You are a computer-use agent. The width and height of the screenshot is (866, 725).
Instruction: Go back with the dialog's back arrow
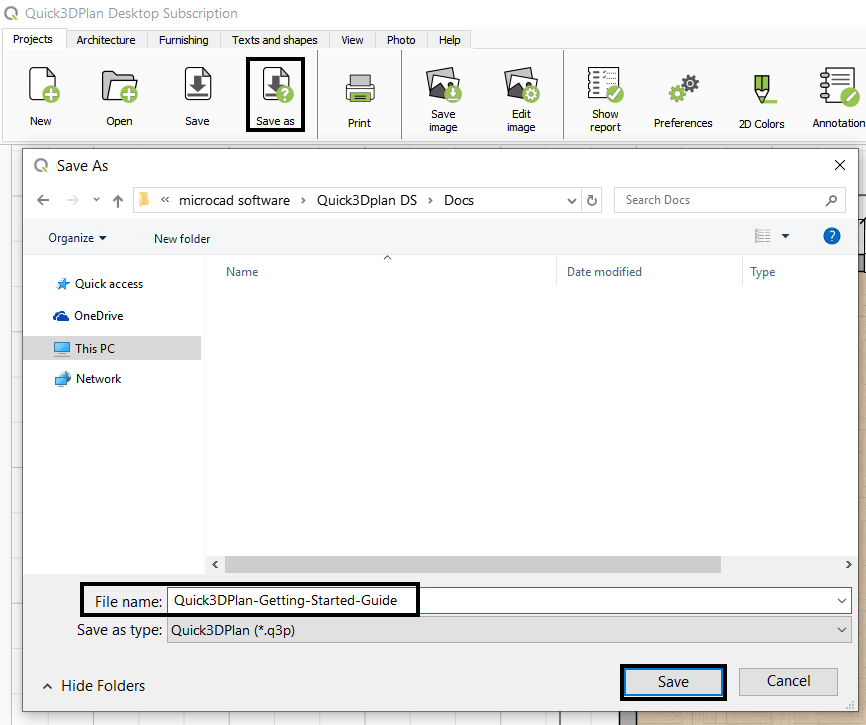[43, 200]
